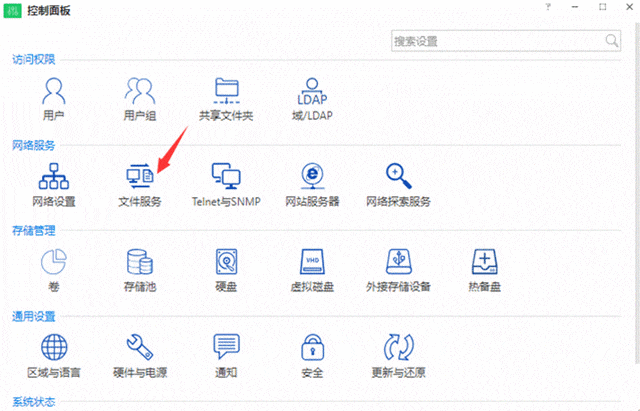Open 文件服务 file services
This screenshot has width=640, height=411.
140,185
